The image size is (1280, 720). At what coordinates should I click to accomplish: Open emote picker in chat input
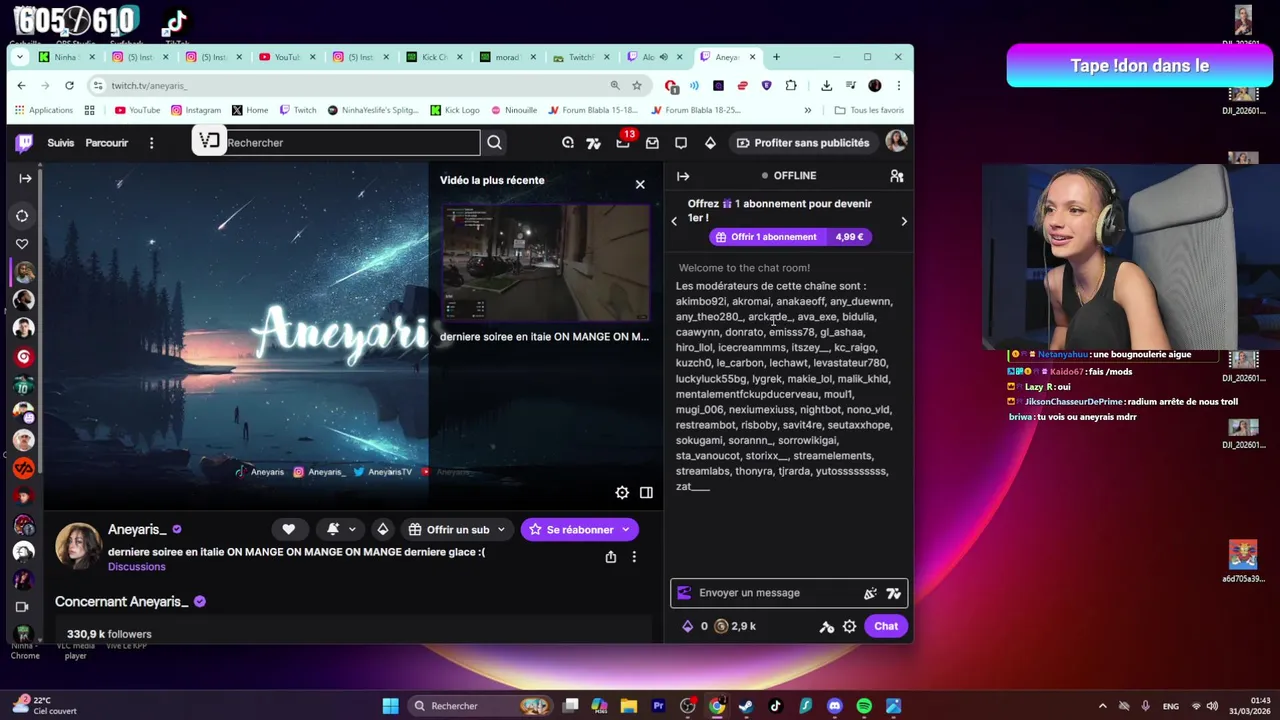870,593
